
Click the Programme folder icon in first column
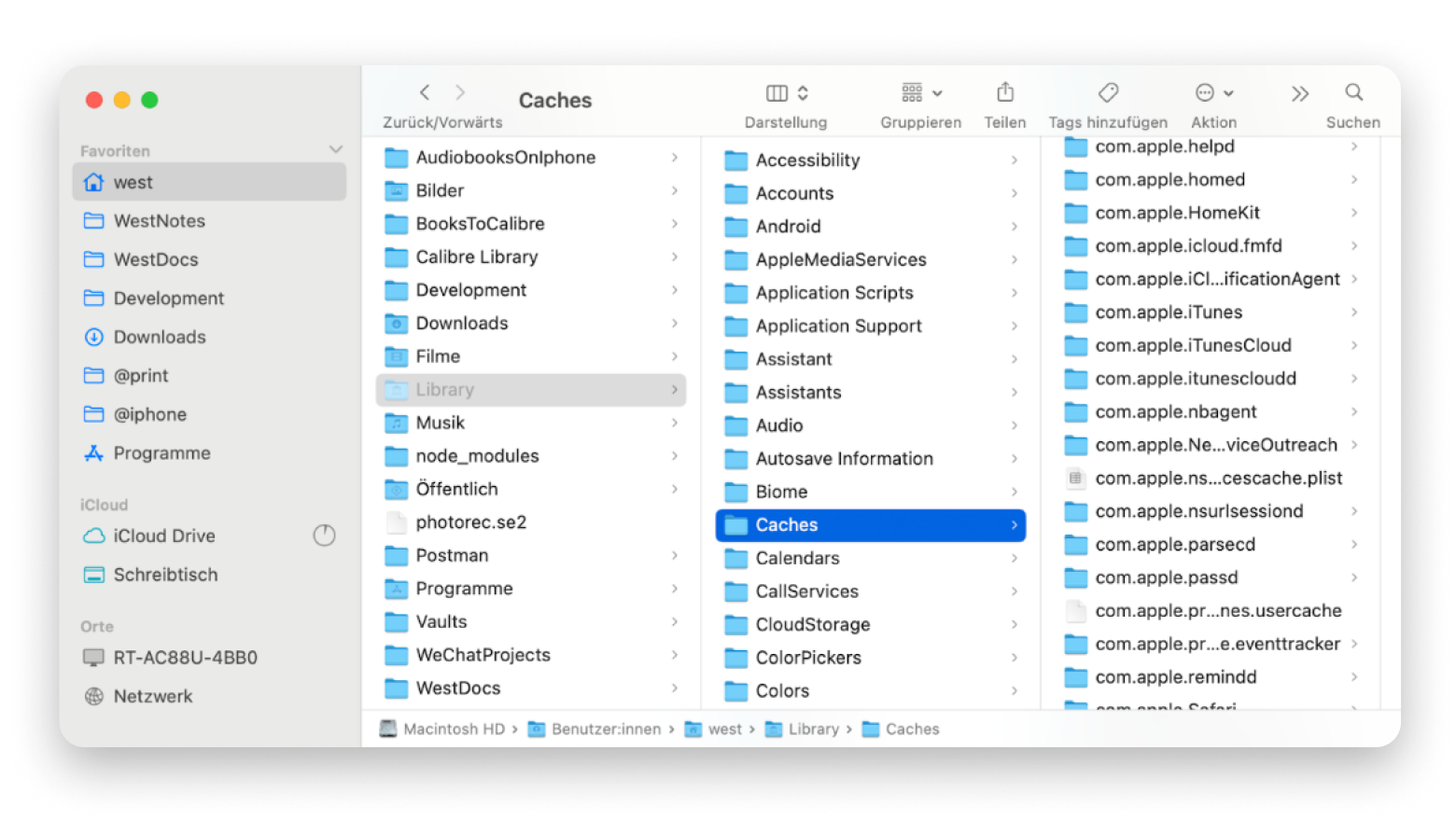pyautogui.click(x=397, y=589)
